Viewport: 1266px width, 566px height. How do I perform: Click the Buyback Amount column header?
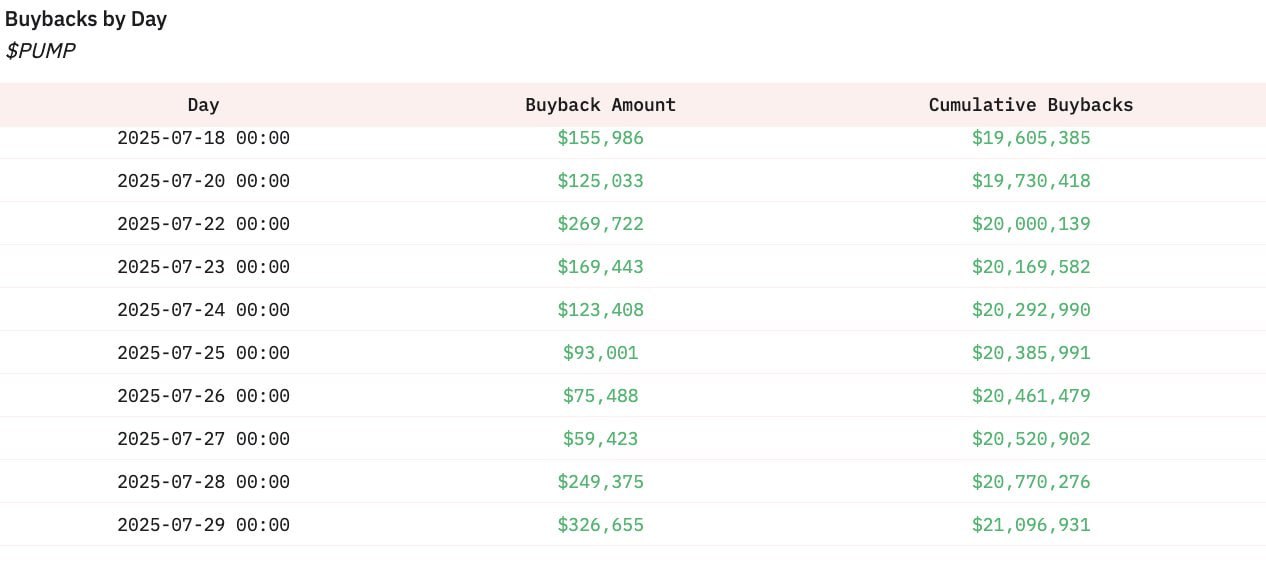600,105
